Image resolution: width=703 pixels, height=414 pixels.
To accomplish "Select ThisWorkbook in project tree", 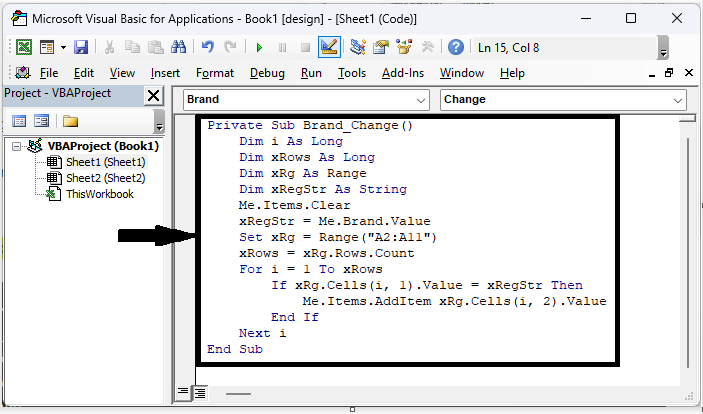I will coord(100,194).
